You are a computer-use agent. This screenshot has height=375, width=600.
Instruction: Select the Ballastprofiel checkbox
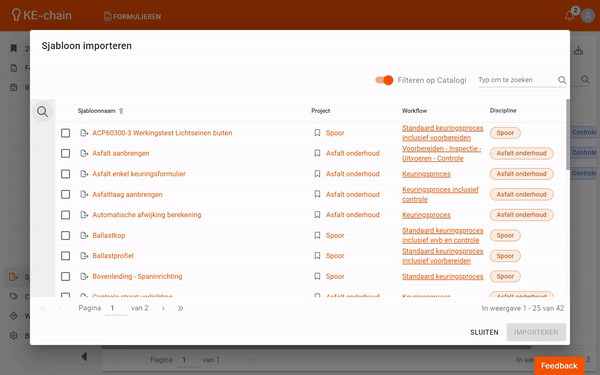click(x=65, y=256)
